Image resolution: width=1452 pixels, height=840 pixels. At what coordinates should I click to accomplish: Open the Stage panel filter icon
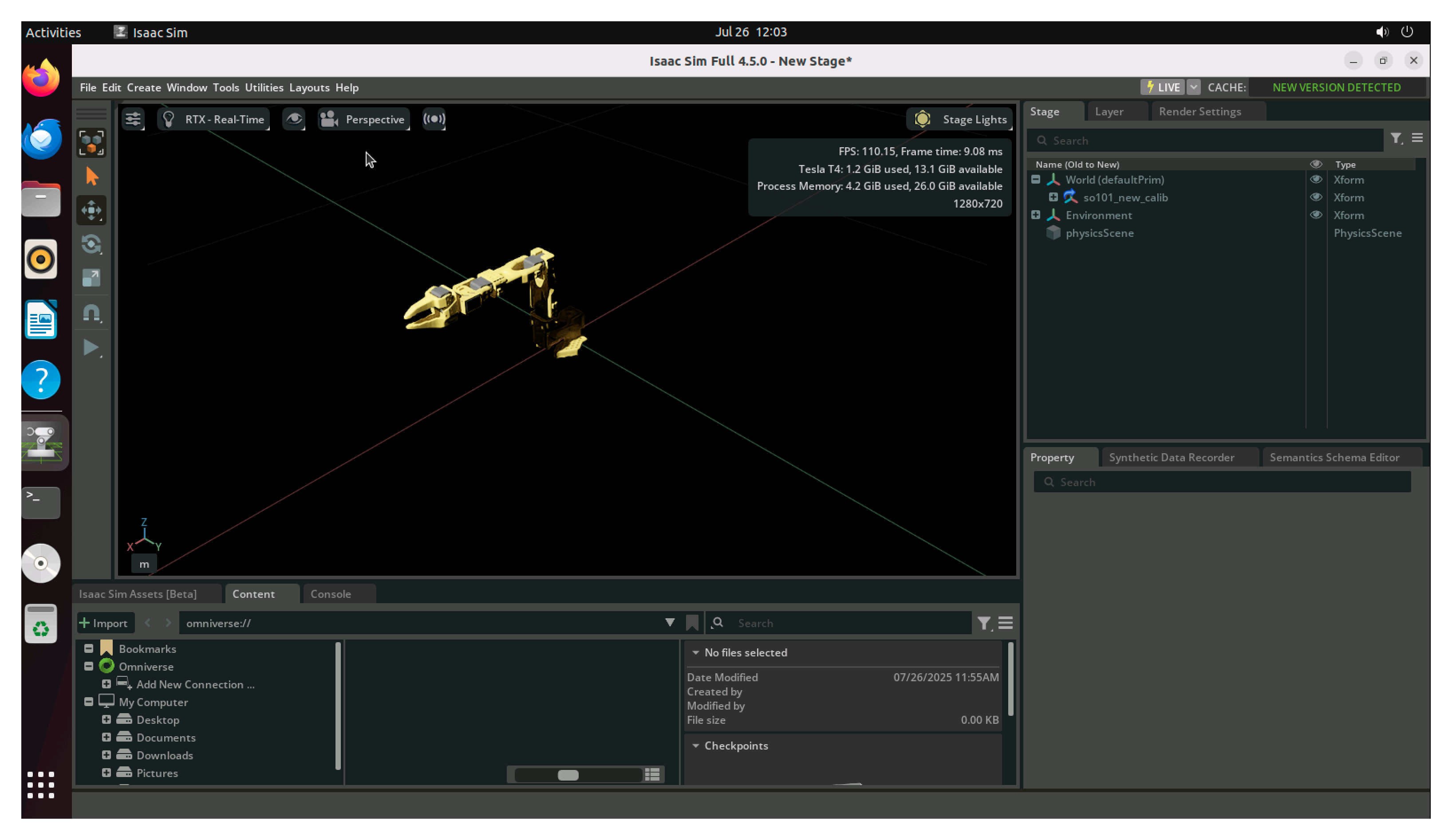pos(1396,138)
